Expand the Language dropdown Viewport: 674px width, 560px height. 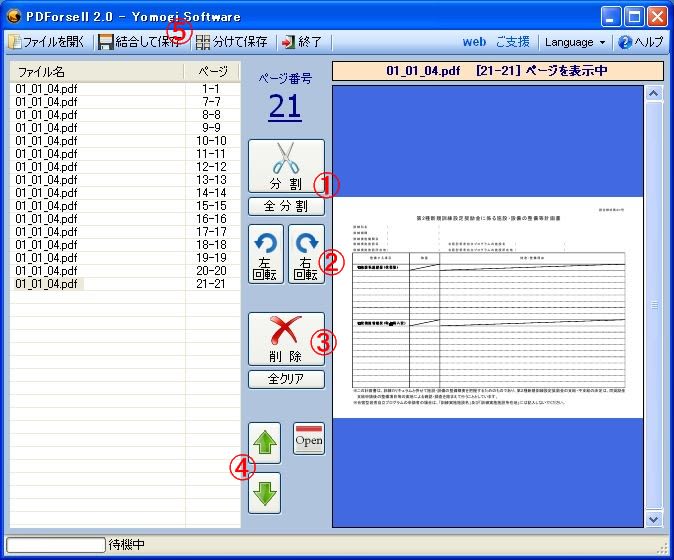click(575, 43)
